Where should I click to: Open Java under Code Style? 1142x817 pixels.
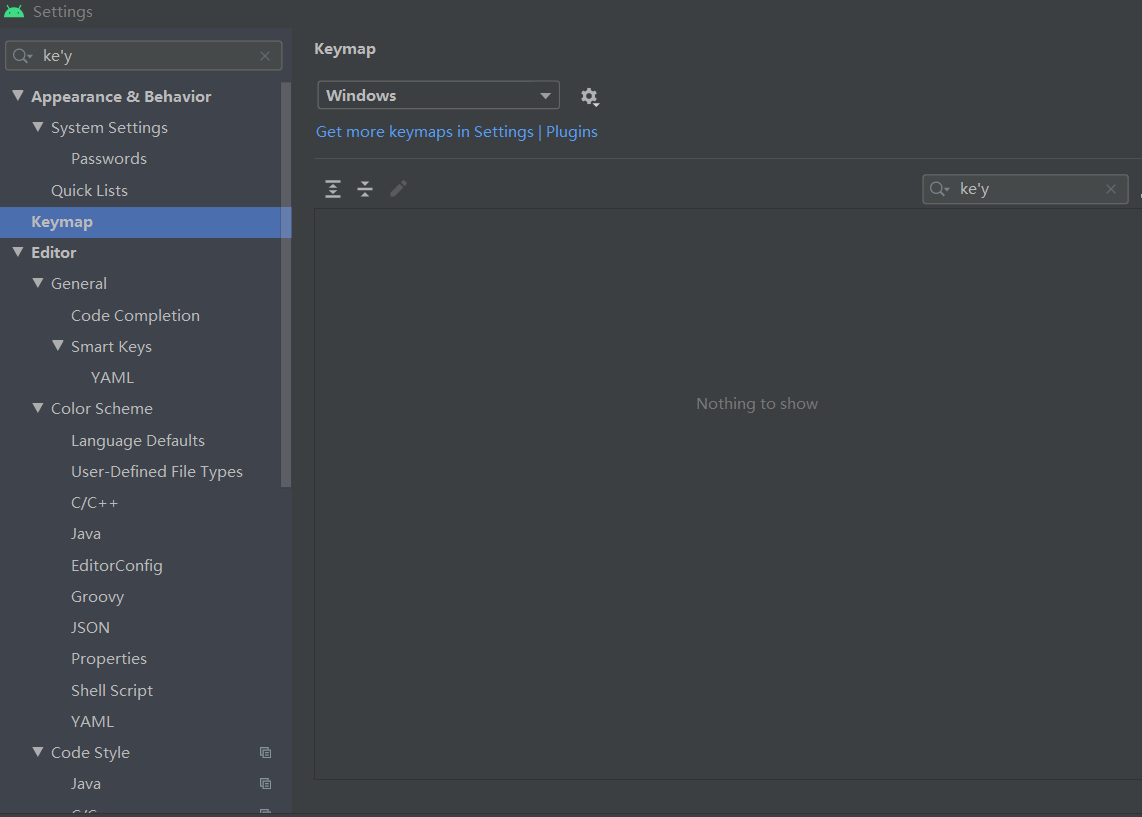click(x=85, y=784)
